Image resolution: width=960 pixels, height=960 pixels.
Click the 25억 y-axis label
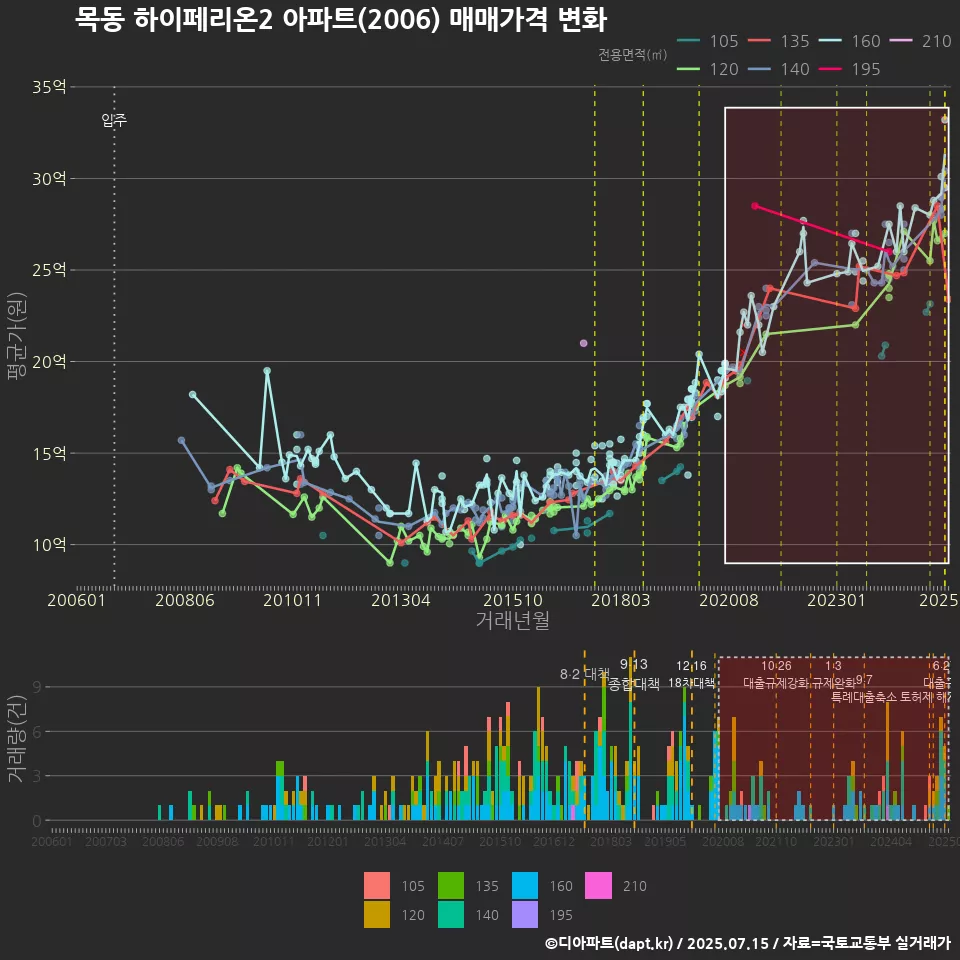coord(49,270)
